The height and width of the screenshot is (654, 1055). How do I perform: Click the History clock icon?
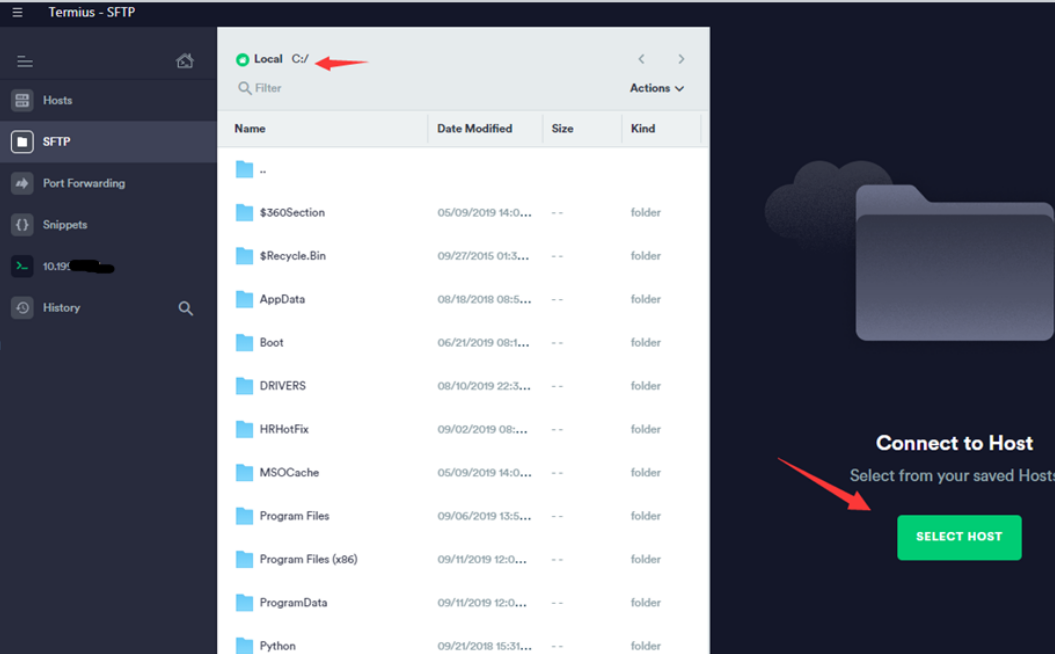pyautogui.click(x=22, y=307)
